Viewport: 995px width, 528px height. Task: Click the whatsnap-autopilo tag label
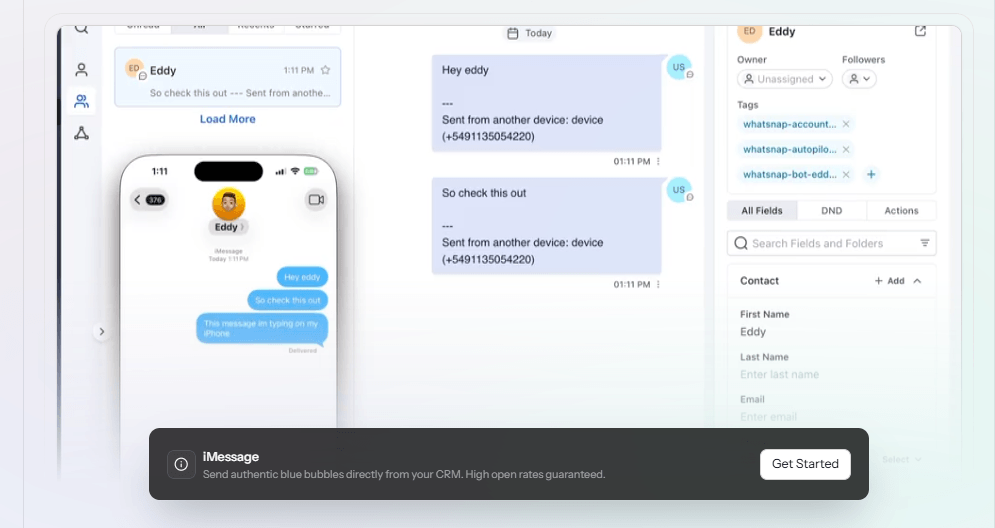(789, 150)
